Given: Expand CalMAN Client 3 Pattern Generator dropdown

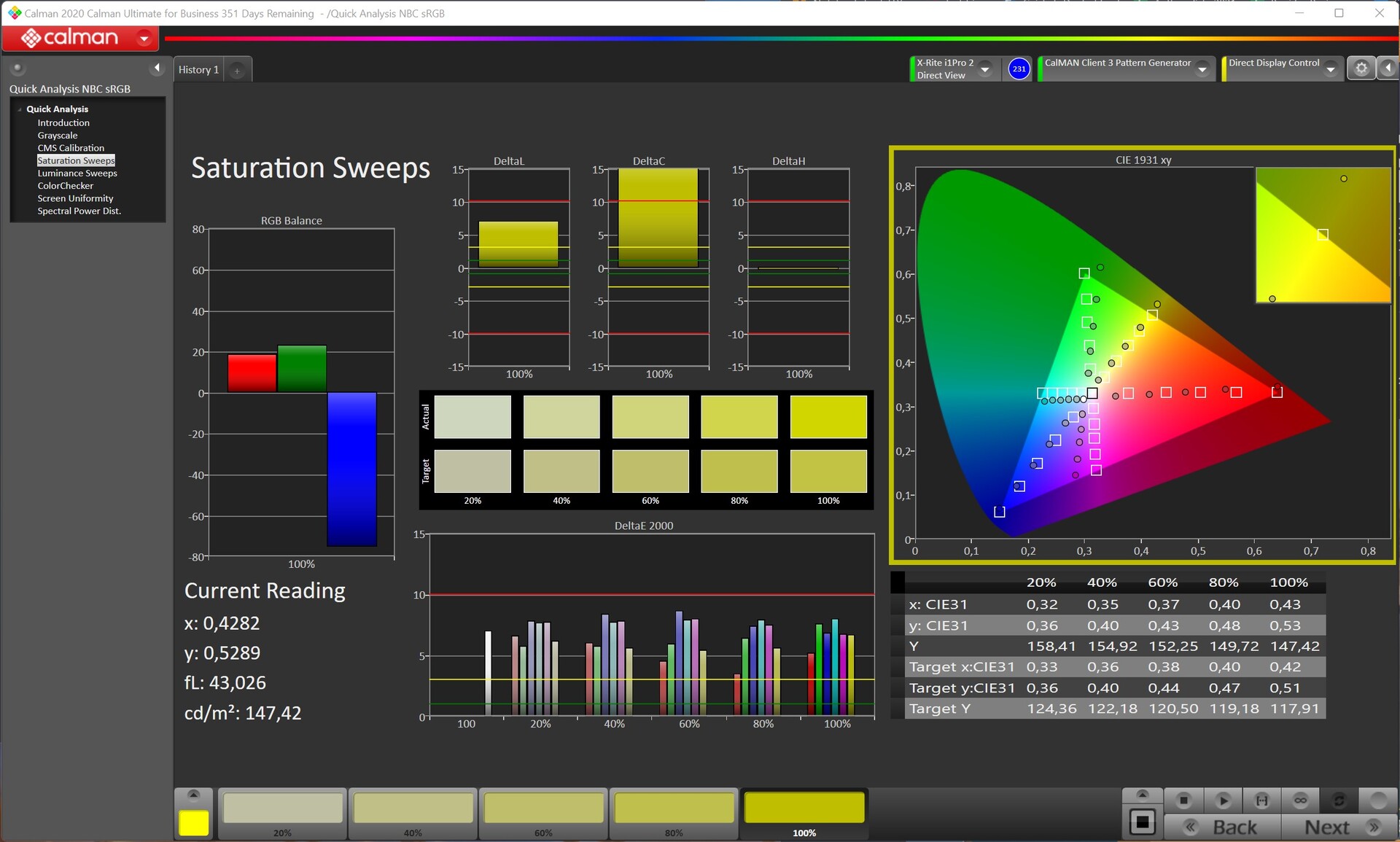Looking at the screenshot, I should coord(1202,69).
